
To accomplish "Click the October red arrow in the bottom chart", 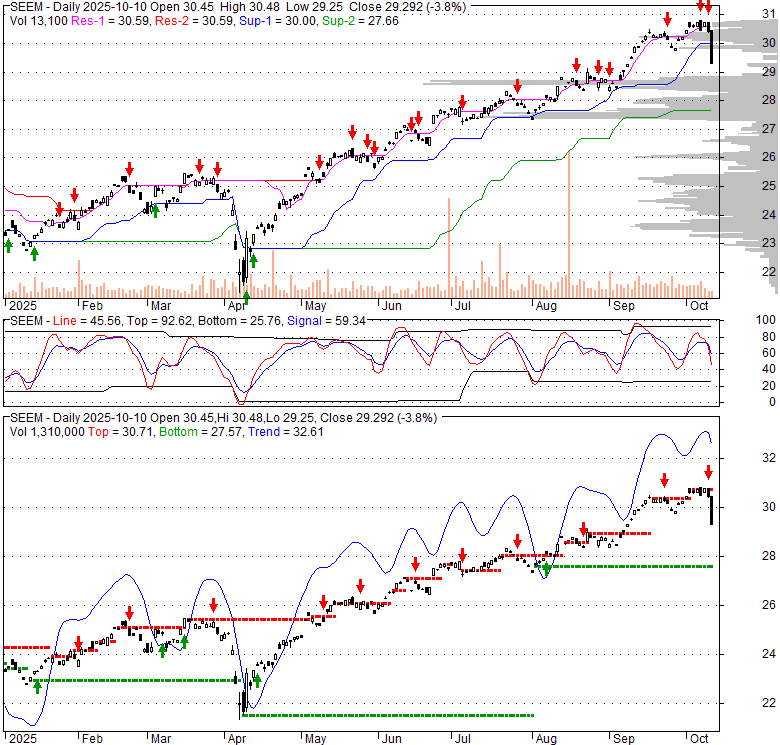I will pyautogui.click(x=708, y=472).
